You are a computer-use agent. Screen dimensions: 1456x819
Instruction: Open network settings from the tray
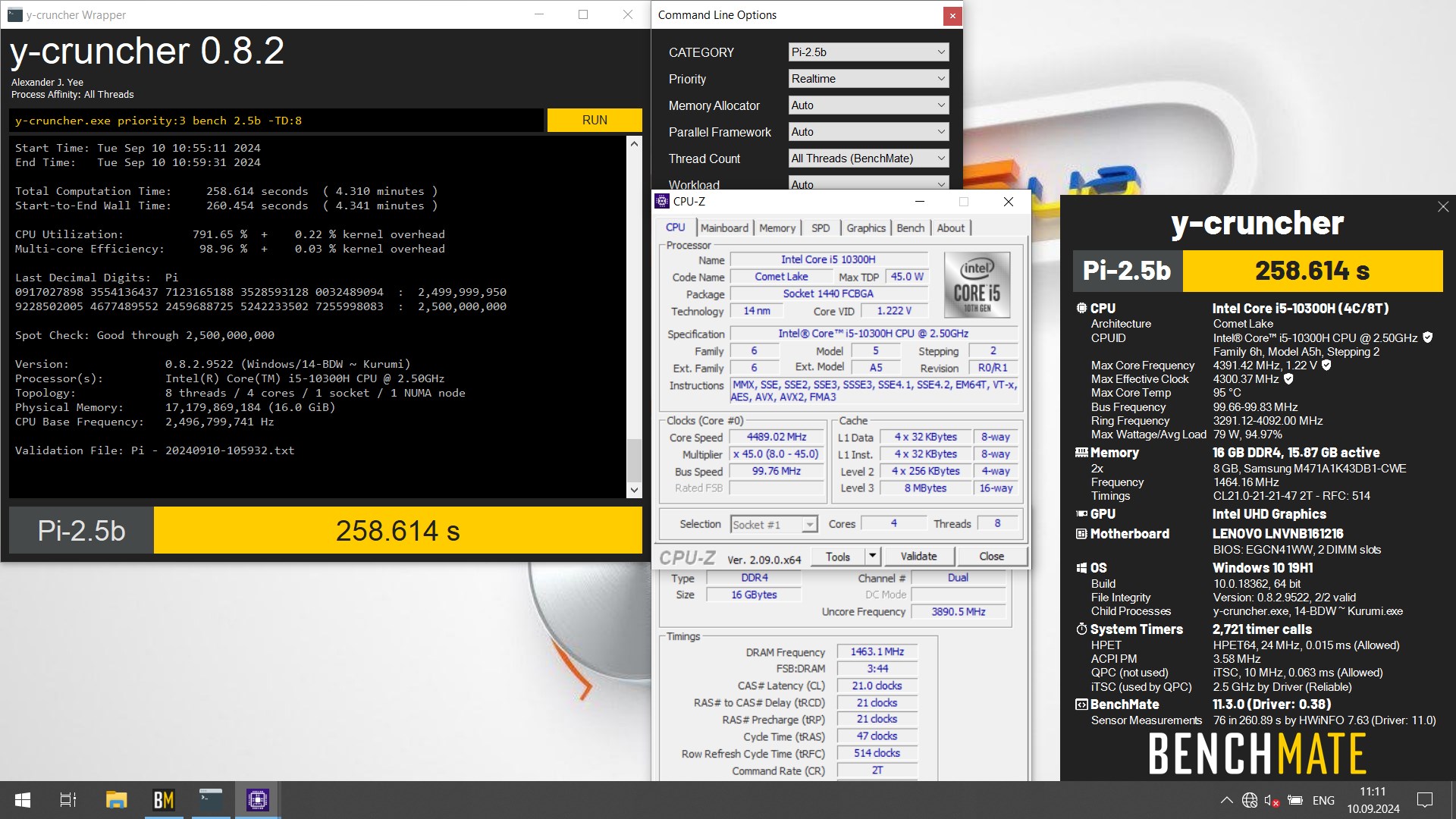tap(1250, 800)
